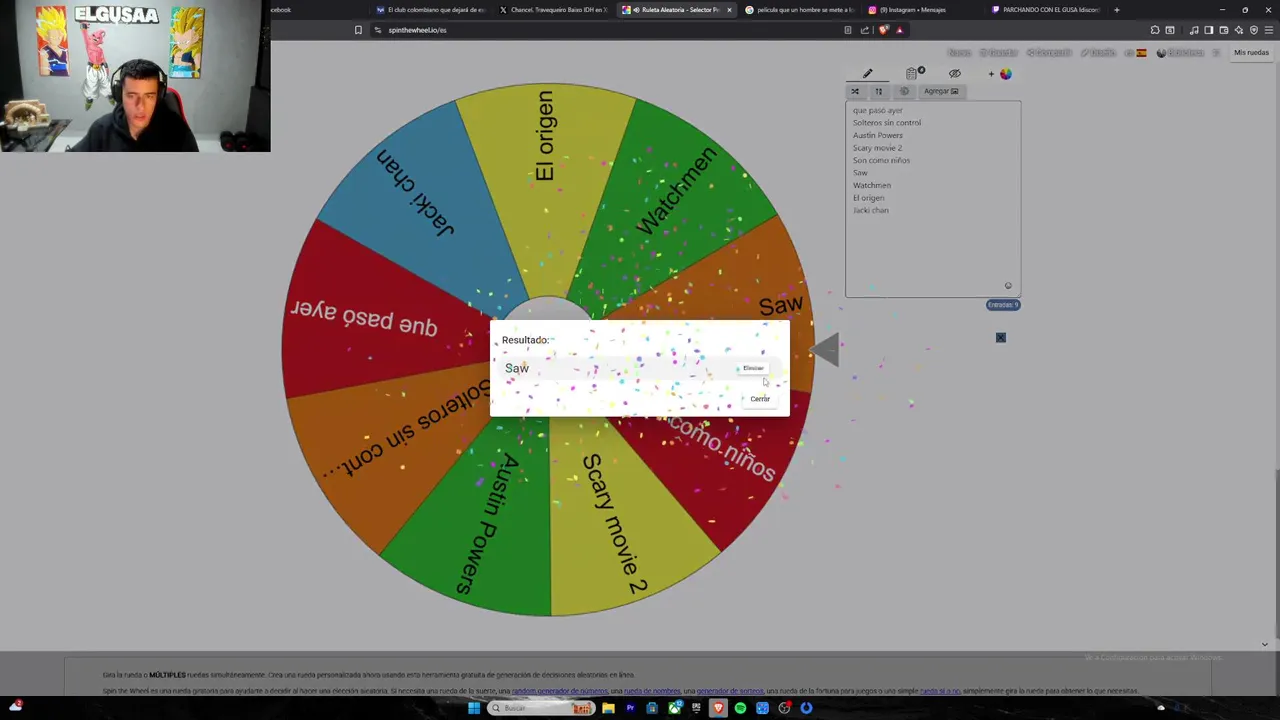Open File Explorer from taskbar
Viewport: 1280px width, 720px height.
point(608,708)
